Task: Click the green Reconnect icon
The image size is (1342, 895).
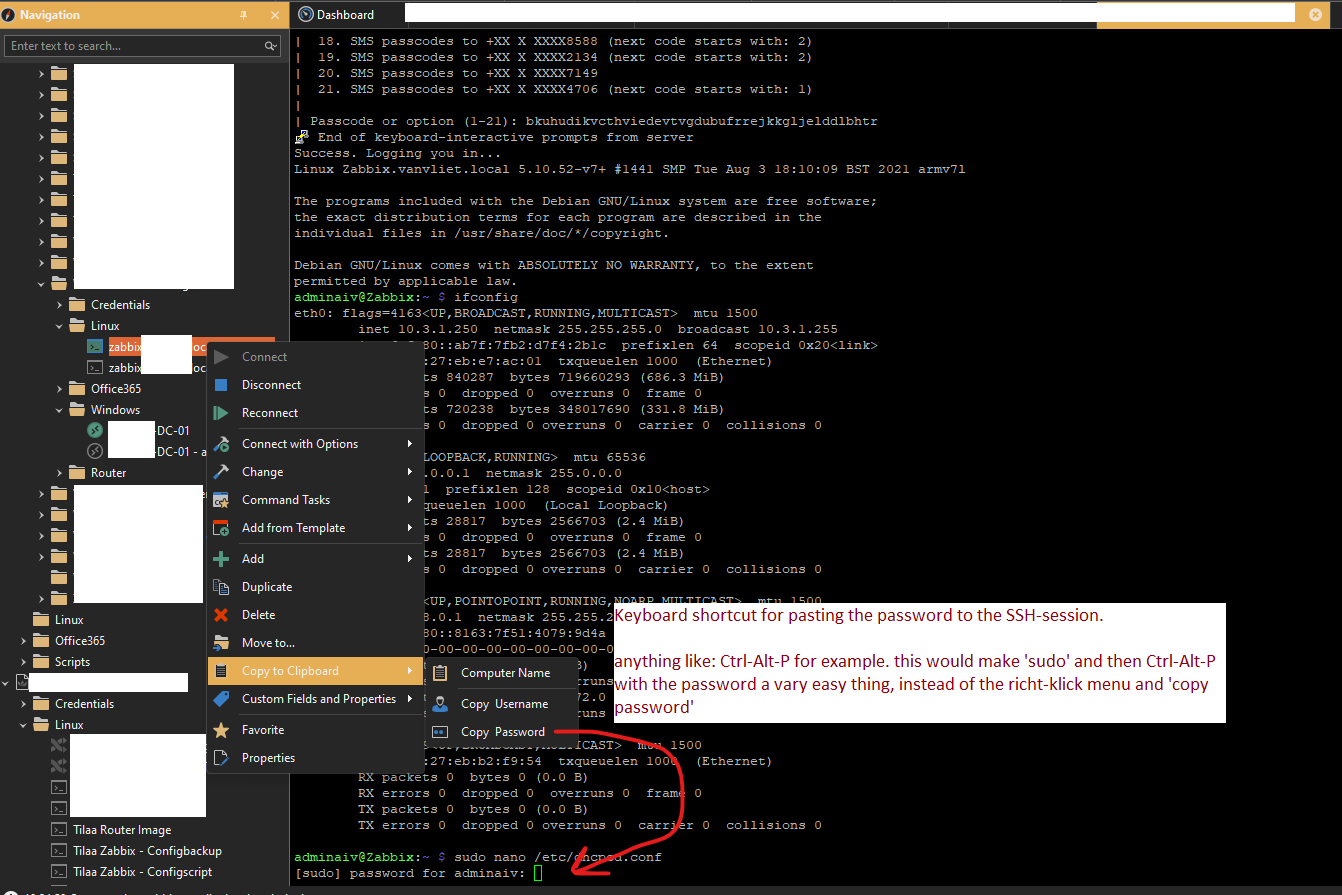Action: pyautogui.click(x=222, y=413)
